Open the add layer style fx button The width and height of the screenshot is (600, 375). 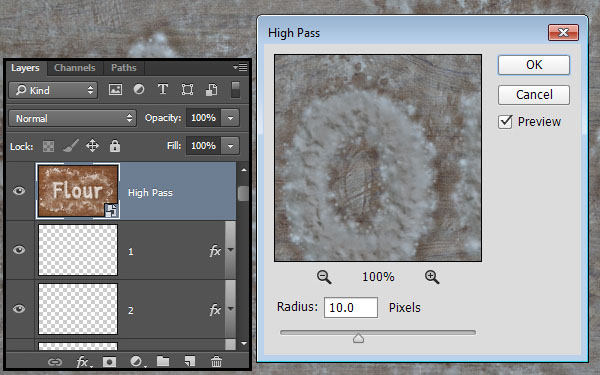pyautogui.click(x=83, y=362)
